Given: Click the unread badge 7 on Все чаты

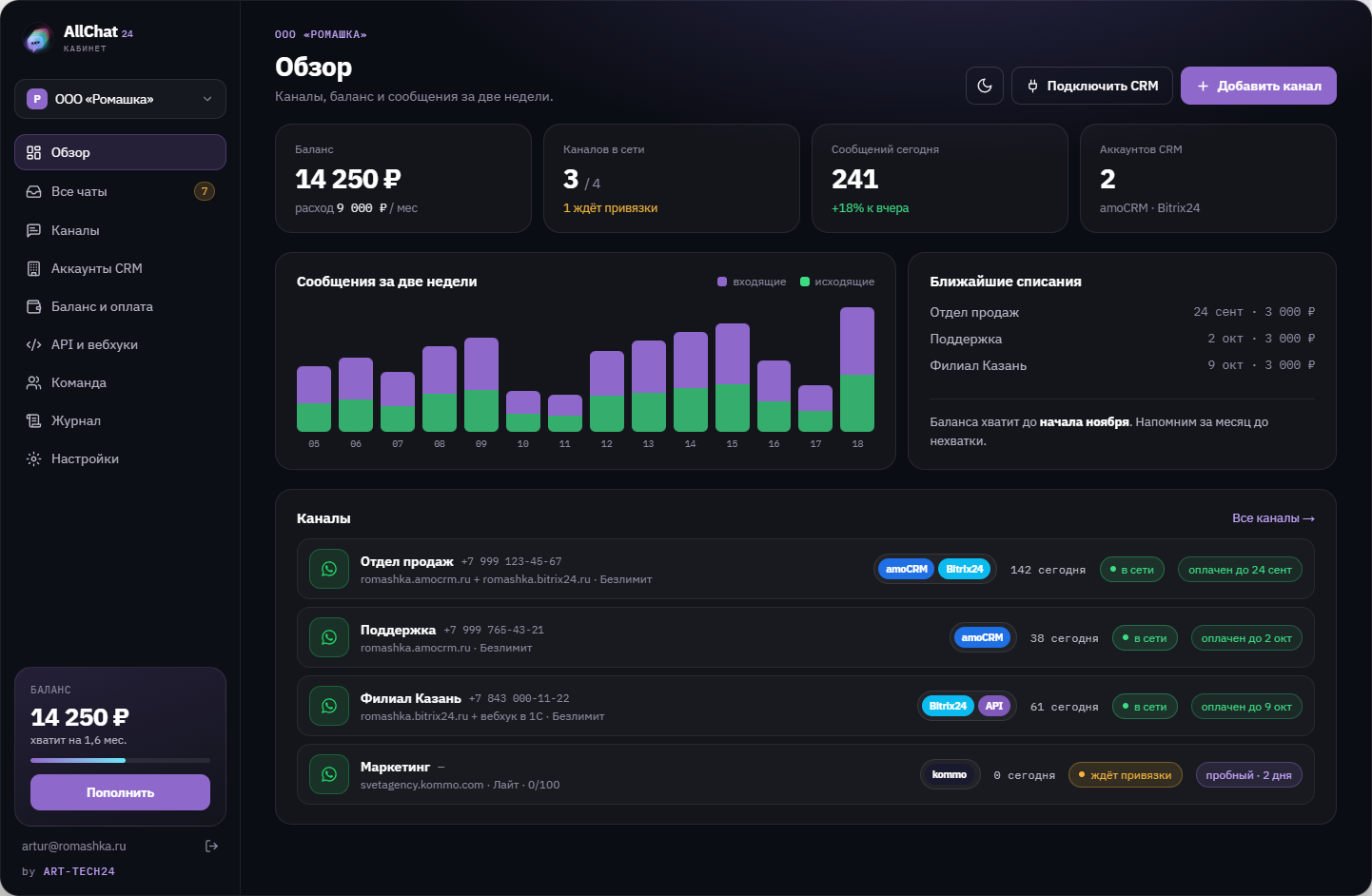Looking at the screenshot, I should [205, 191].
